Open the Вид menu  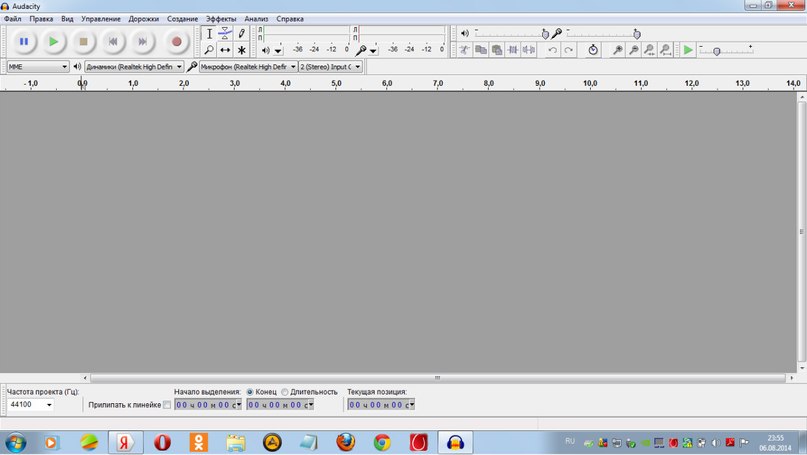[67, 19]
